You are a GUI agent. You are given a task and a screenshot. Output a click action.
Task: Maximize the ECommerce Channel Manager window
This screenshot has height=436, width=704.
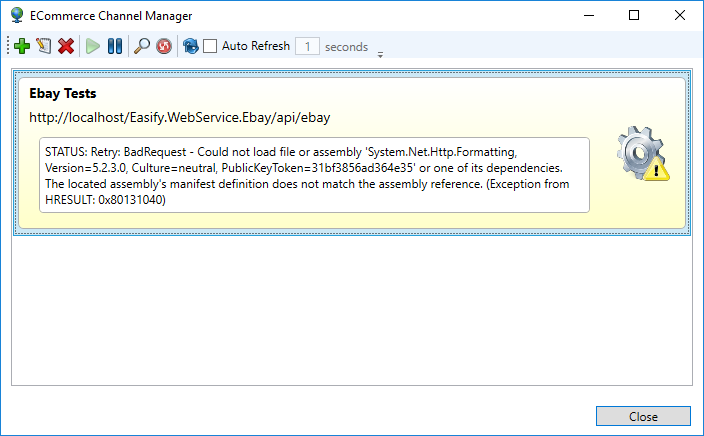(x=633, y=15)
